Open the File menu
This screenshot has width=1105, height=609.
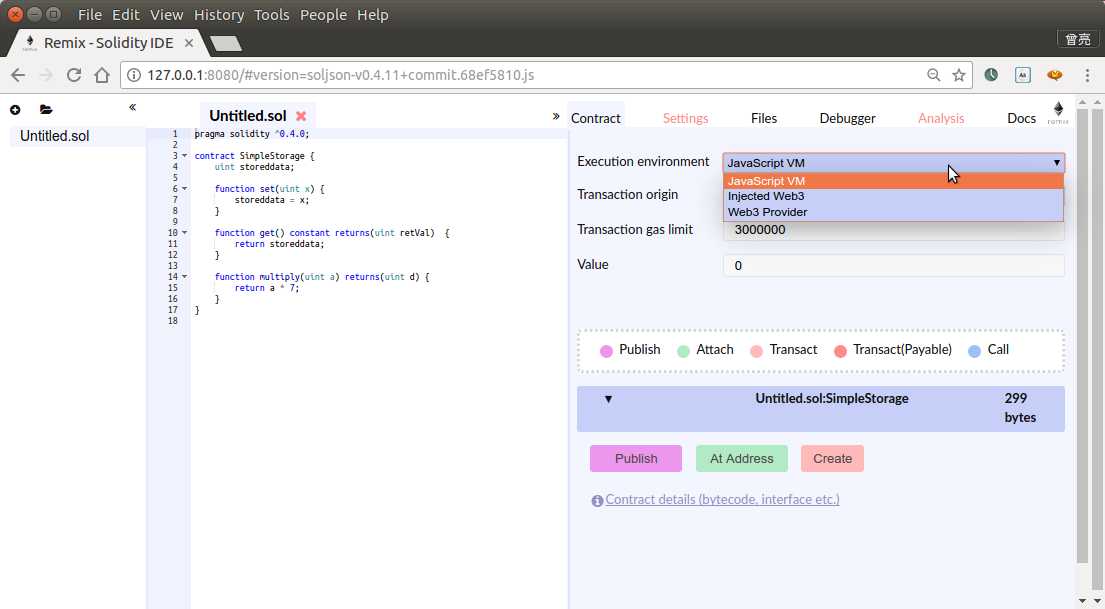[x=89, y=15]
